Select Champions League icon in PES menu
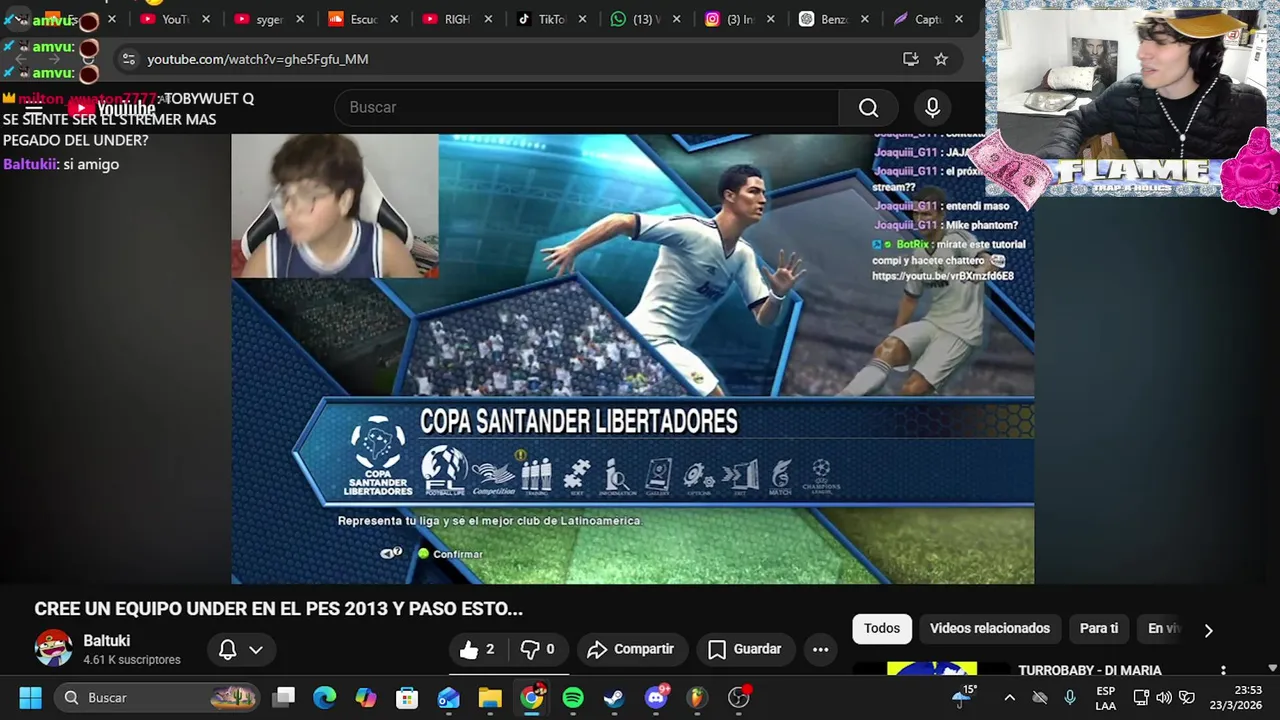 point(821,476)
